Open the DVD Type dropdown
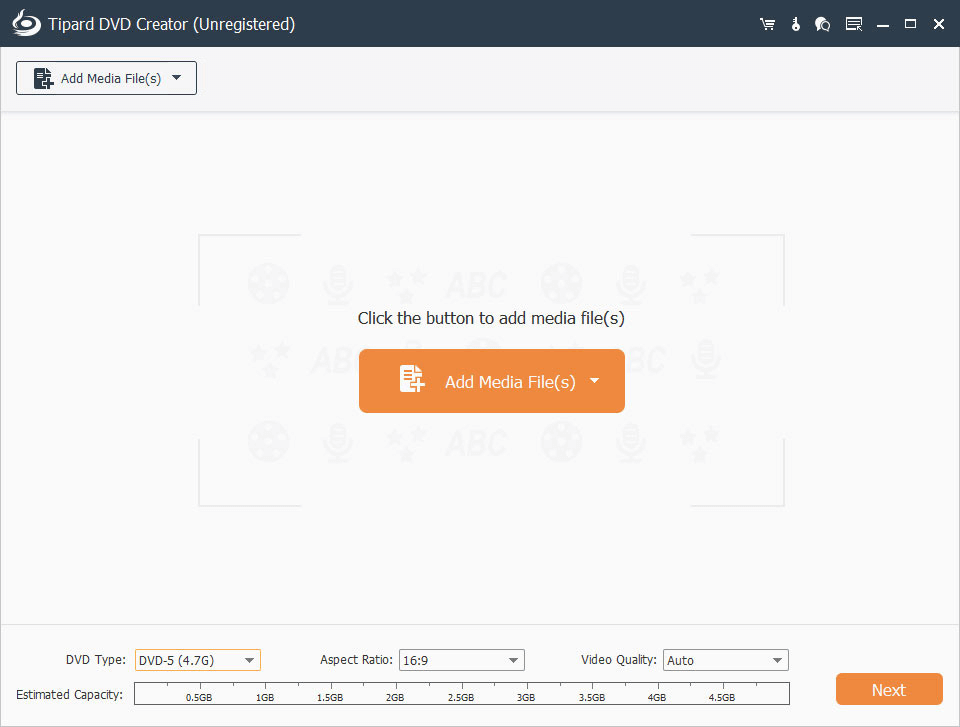This screenshot has height=727, width=960. pyautogui.click(x=198, y=660)
